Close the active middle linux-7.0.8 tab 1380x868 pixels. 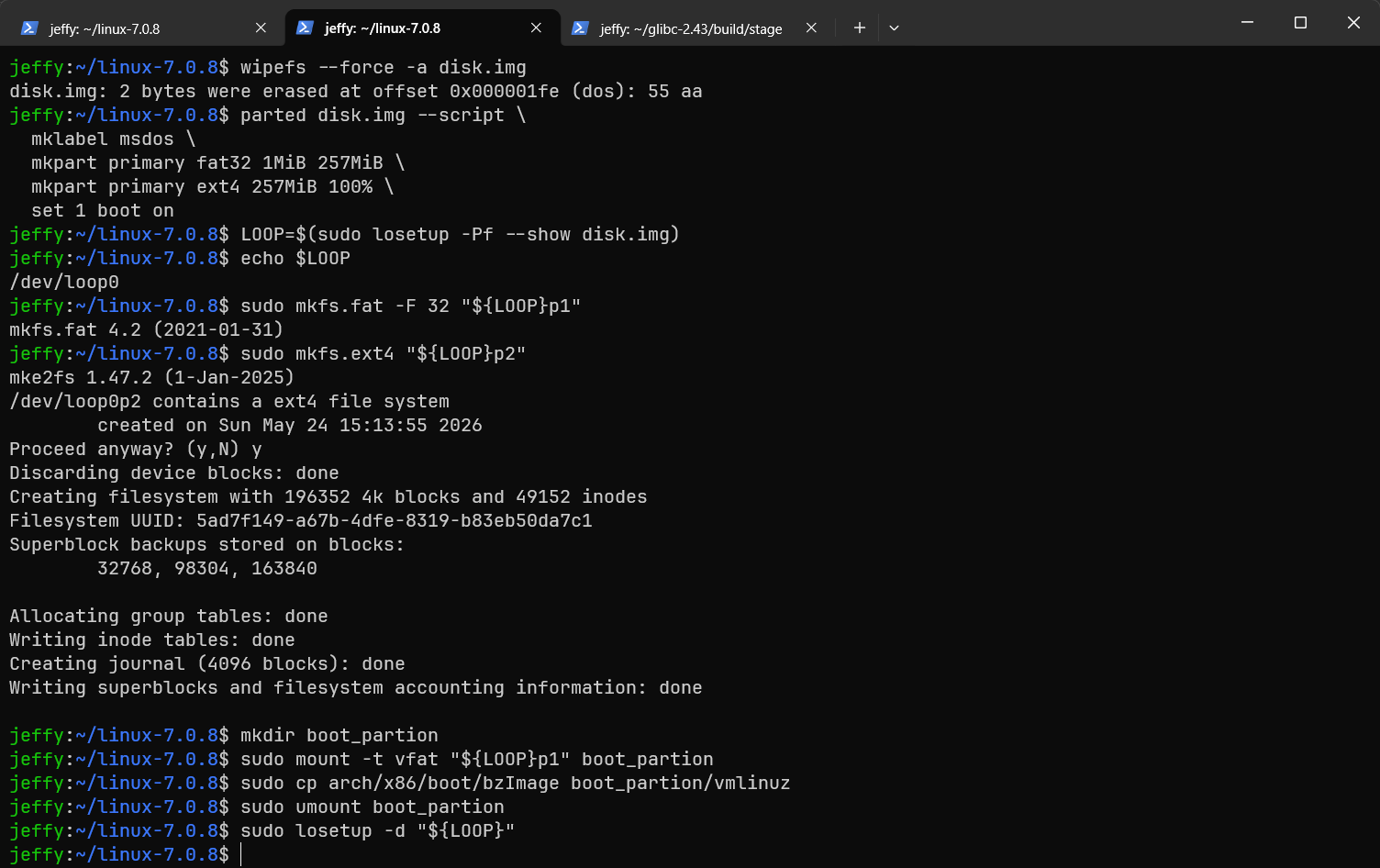tap(536, 28)
